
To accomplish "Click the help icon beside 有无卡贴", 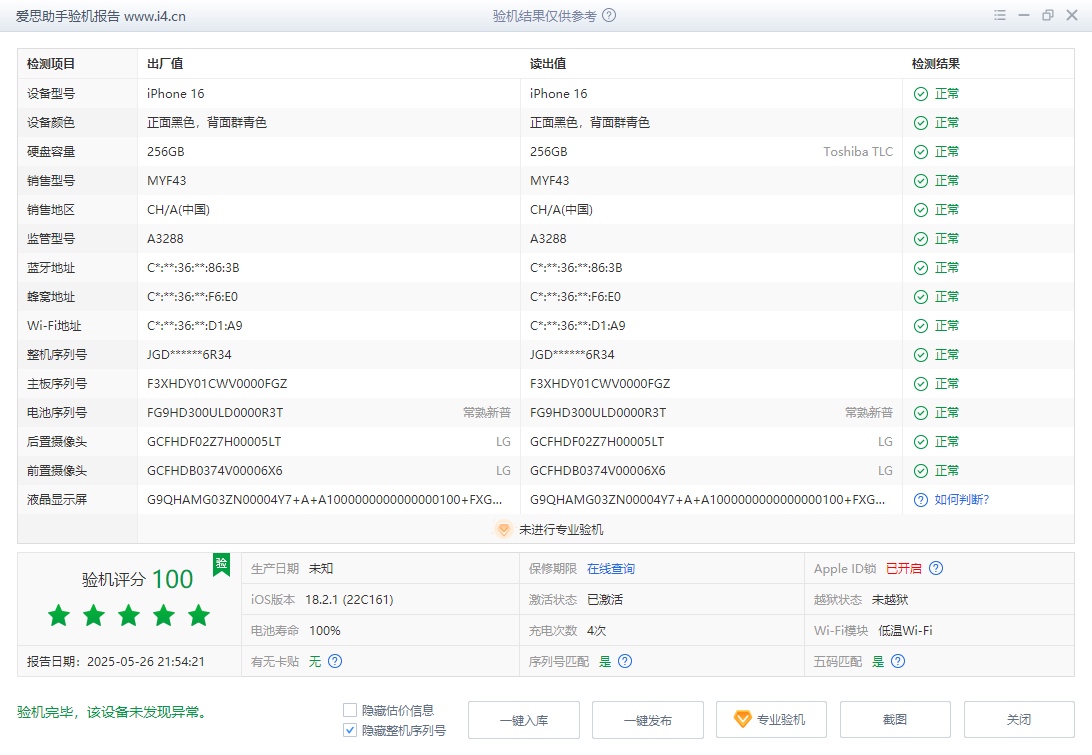I will click(335, 661).
